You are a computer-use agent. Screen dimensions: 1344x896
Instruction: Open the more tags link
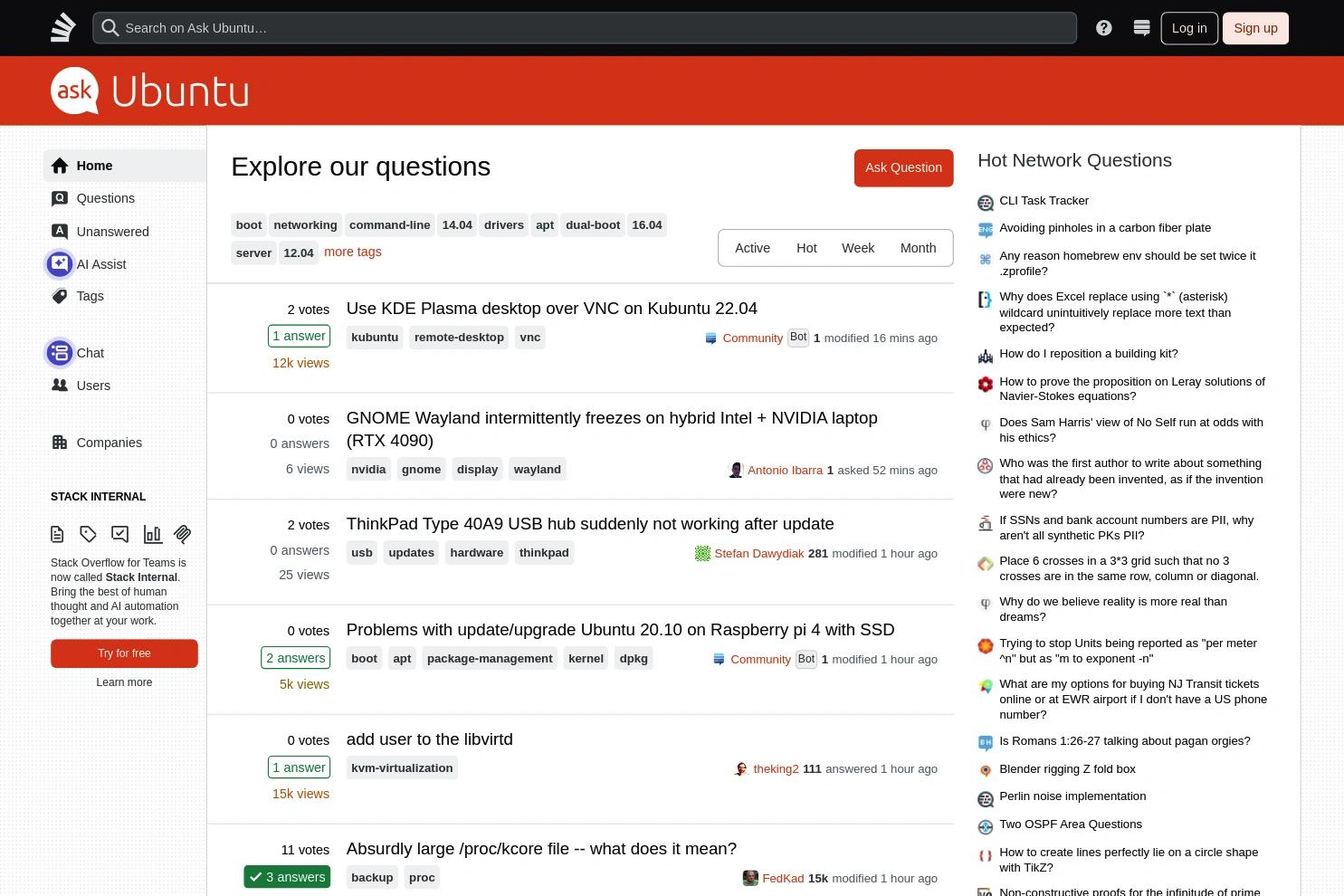pos(353,252)
